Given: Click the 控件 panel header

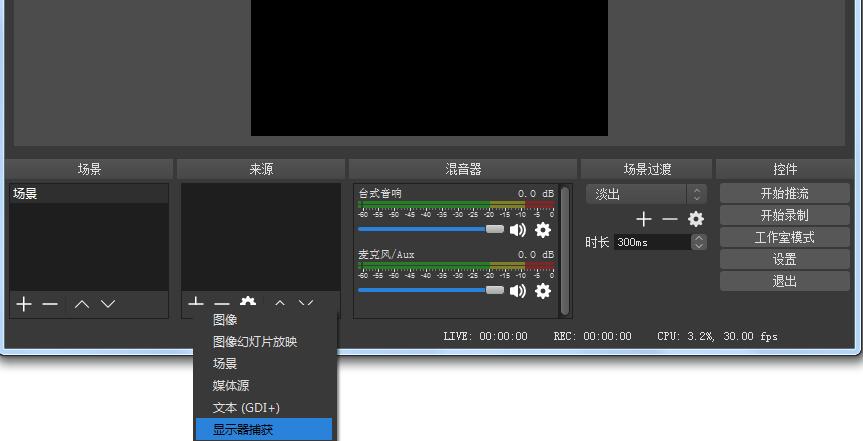Looking at the screenshot, I should (784, 169).
